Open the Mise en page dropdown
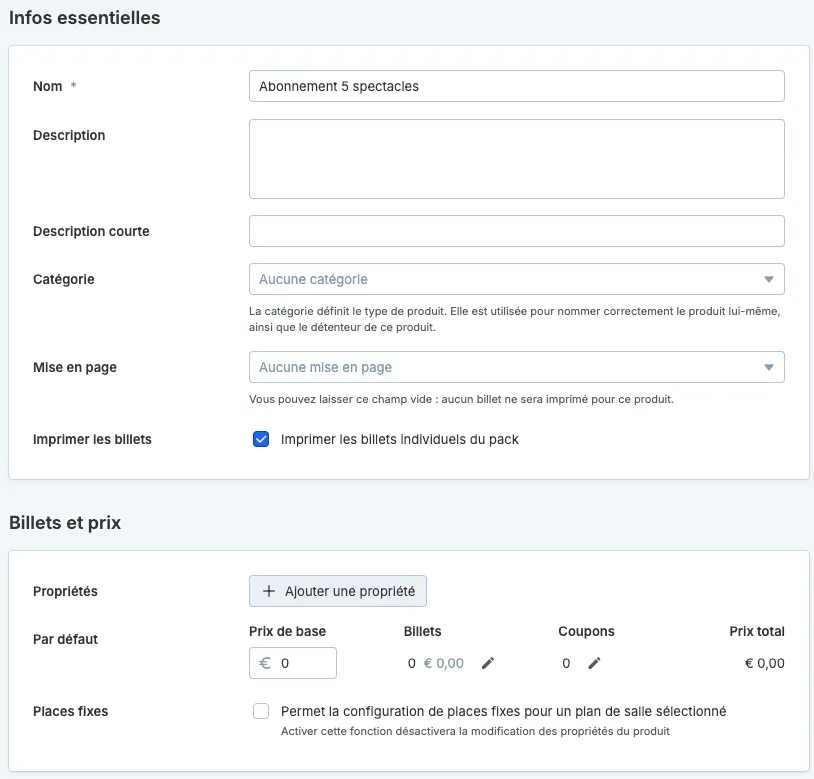This screenshot has width=814, height=779. (x=517, y=367)
